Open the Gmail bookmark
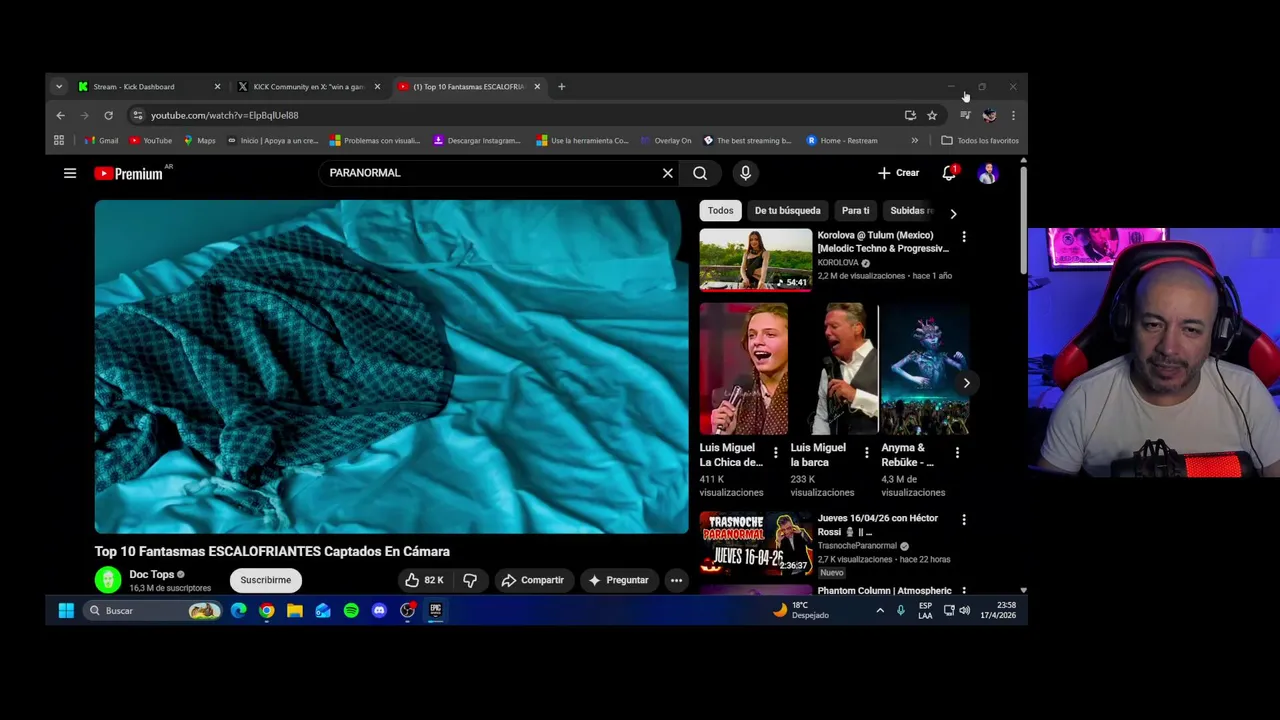 point(102,141)
